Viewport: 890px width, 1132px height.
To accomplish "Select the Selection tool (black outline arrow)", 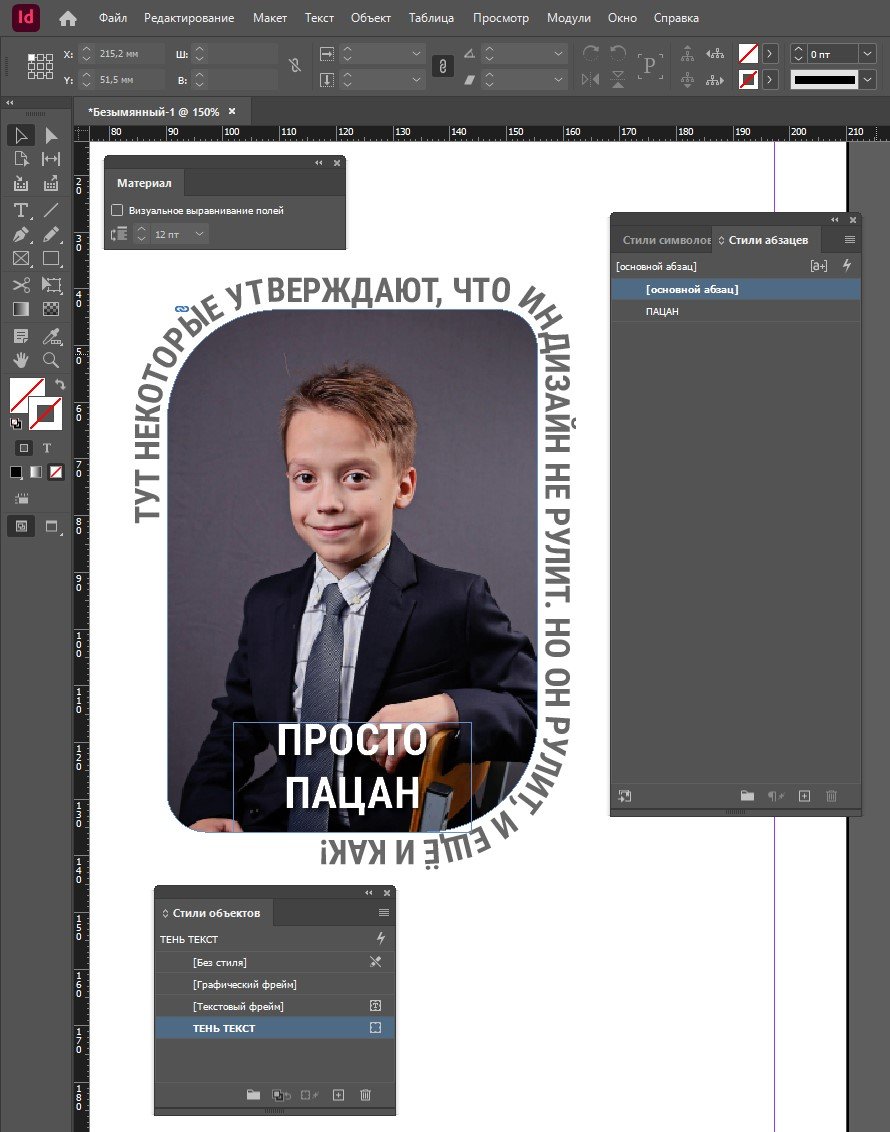I will tap(21, 135).
